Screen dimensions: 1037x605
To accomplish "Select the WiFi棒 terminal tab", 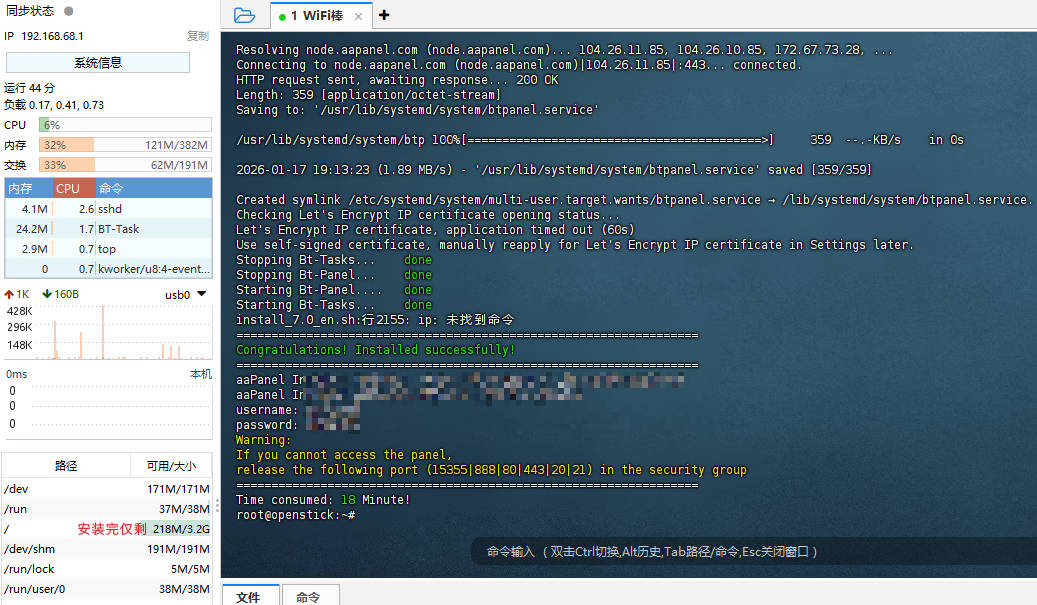I will pos(319,16).
